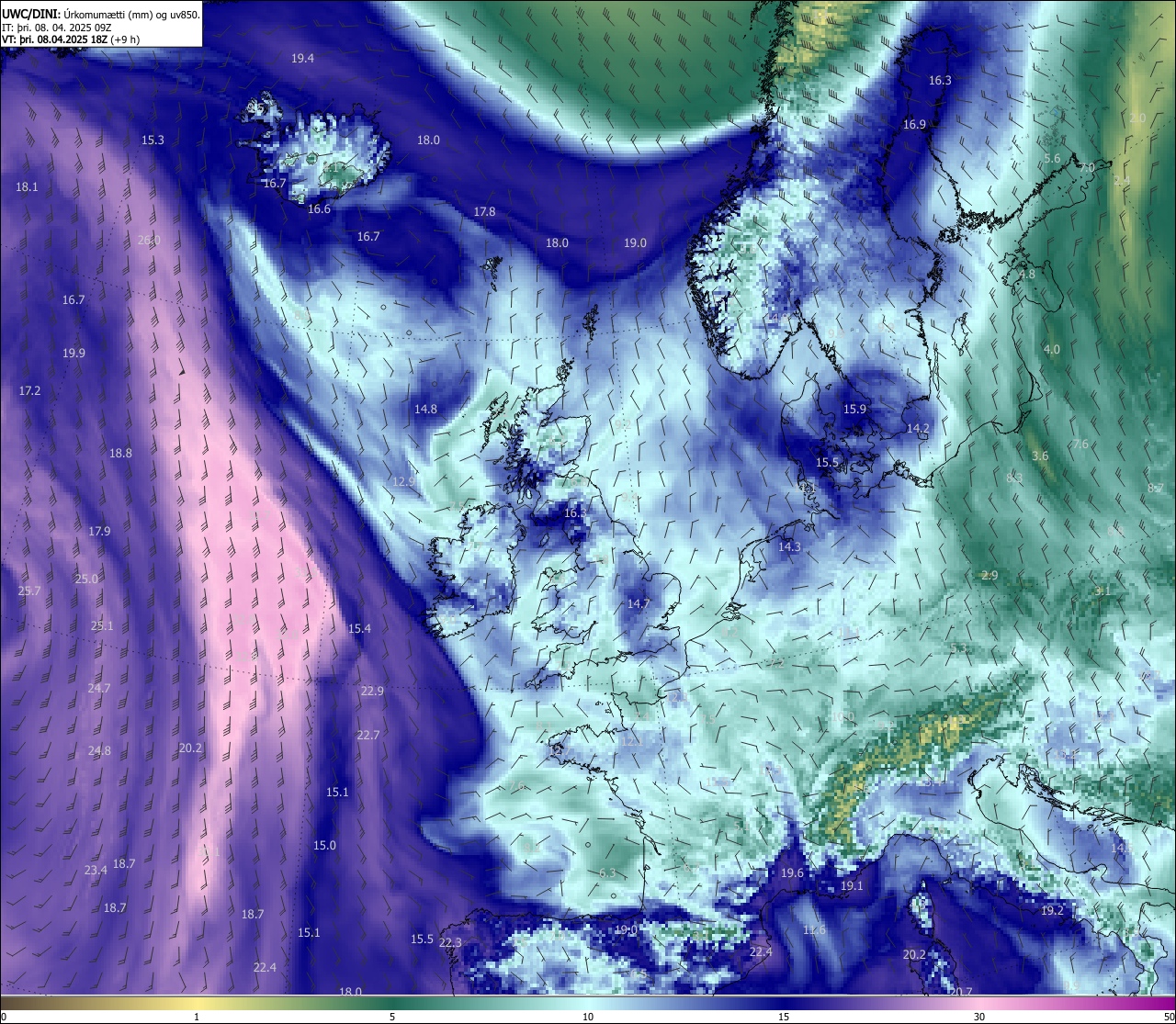The width and height of the screenshot is (1176, 1024).
Task: Click the 22.7 map value
Action: [x=367, y=735]
